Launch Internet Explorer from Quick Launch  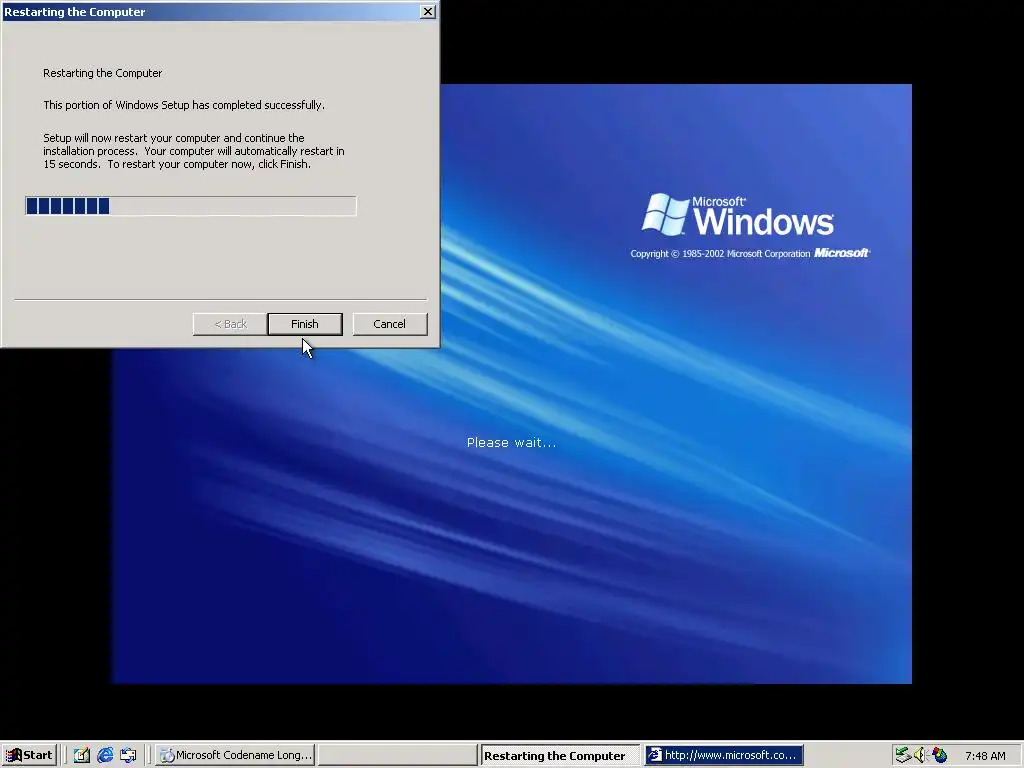pyautogui.click(x=104, y=756)
